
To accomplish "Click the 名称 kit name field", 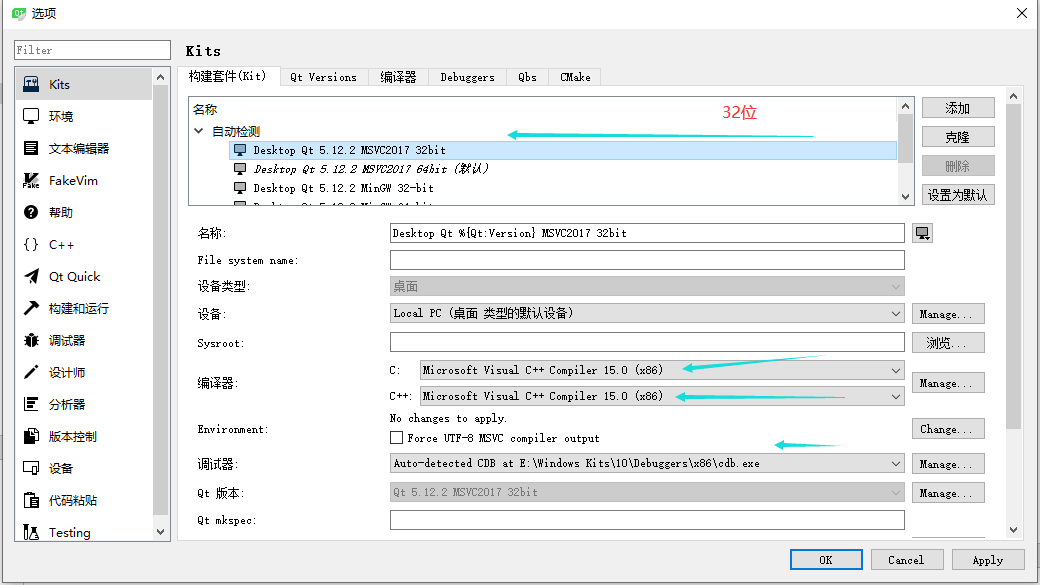I will pyautogui.click(x=647, y=233).
